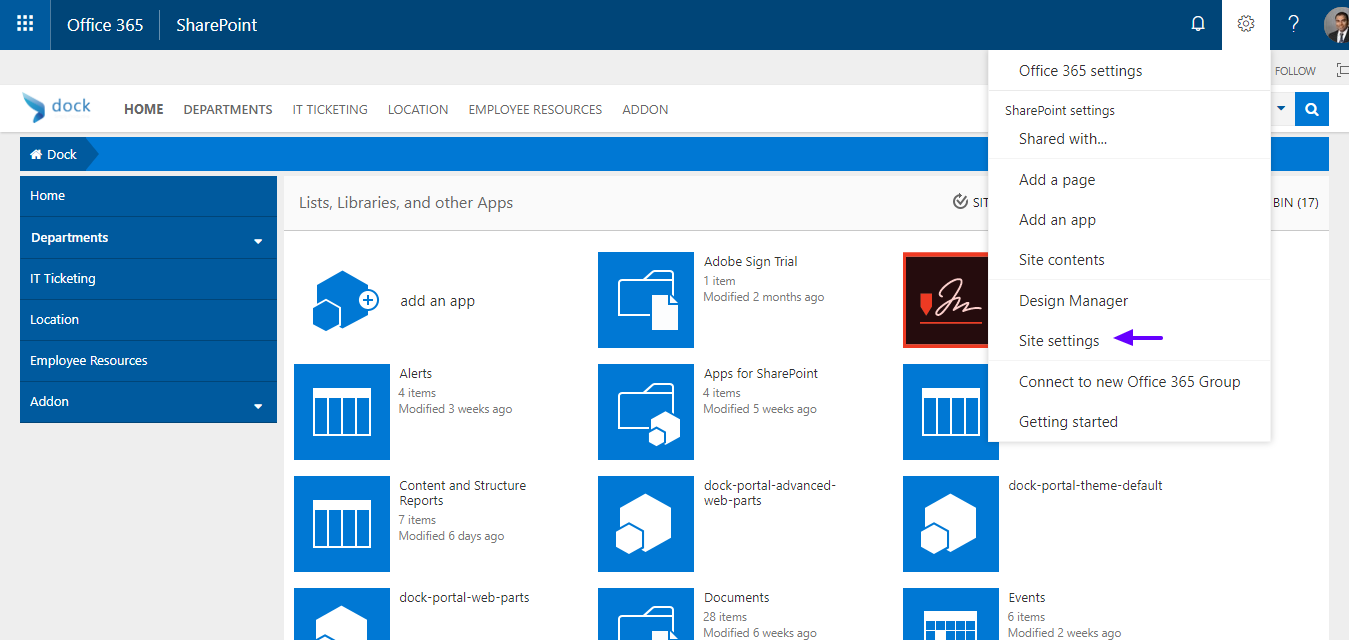Toggle FOLLOW for this site

coord(1294,70)
